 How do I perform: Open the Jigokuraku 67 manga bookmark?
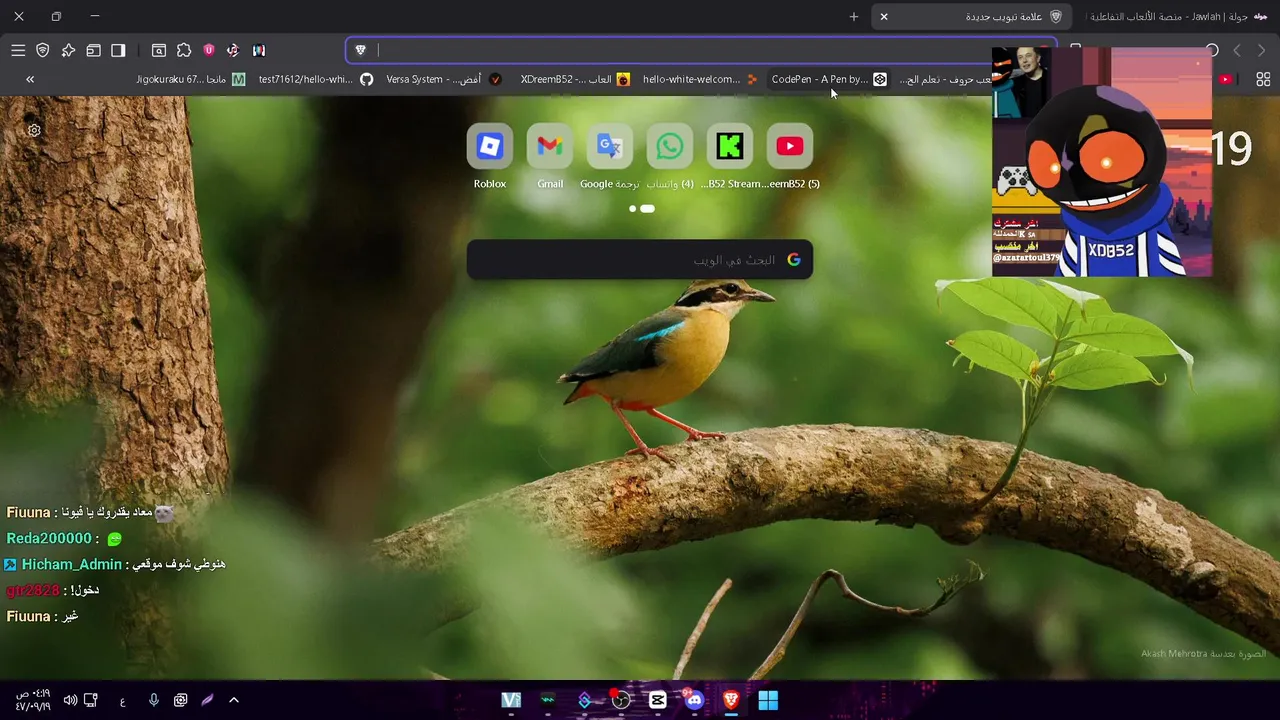pyautogui.click(x=190, y=79)
